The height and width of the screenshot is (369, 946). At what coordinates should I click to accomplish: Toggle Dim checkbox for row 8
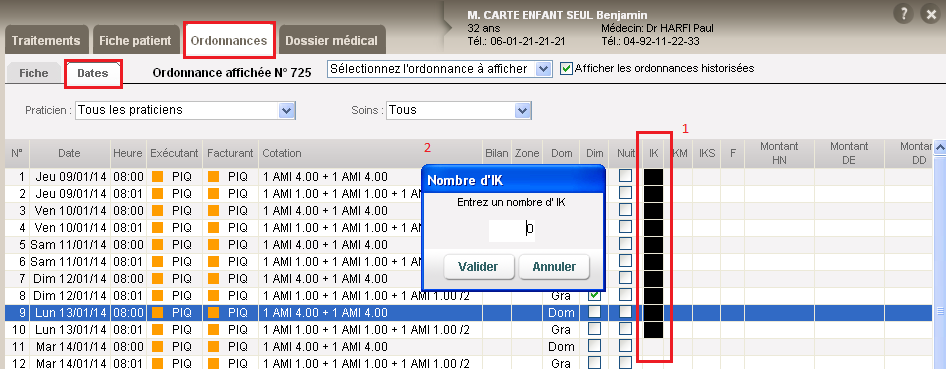(x=594, y=295)
